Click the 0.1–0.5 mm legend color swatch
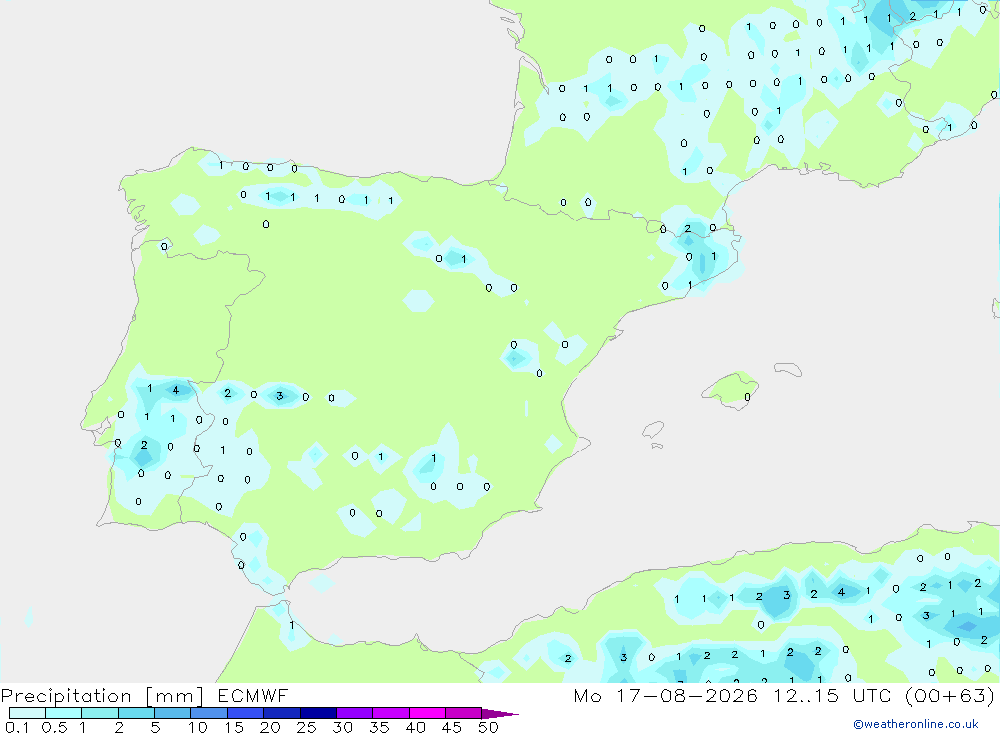 tap(27, 713)
